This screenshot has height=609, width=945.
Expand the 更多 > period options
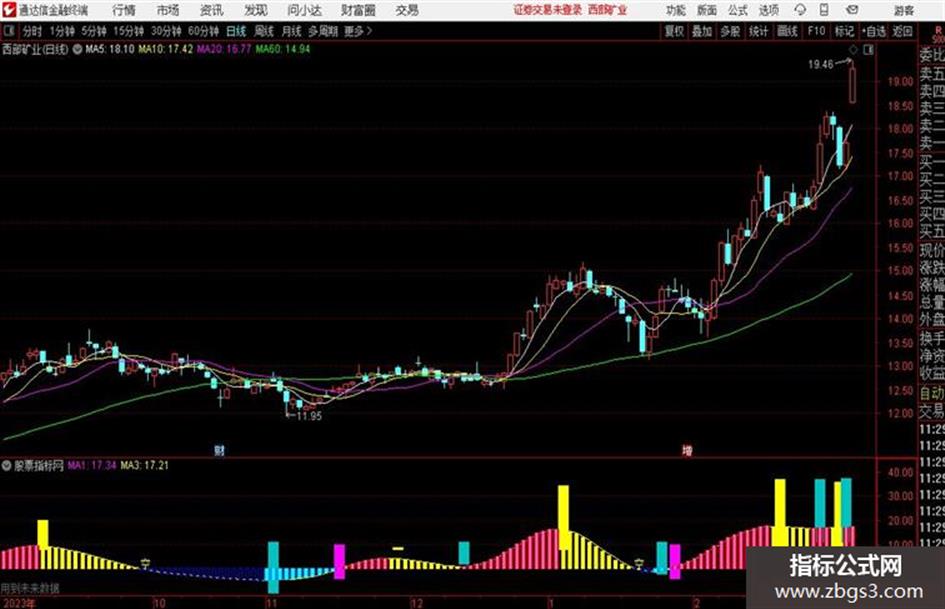[359, 31]
